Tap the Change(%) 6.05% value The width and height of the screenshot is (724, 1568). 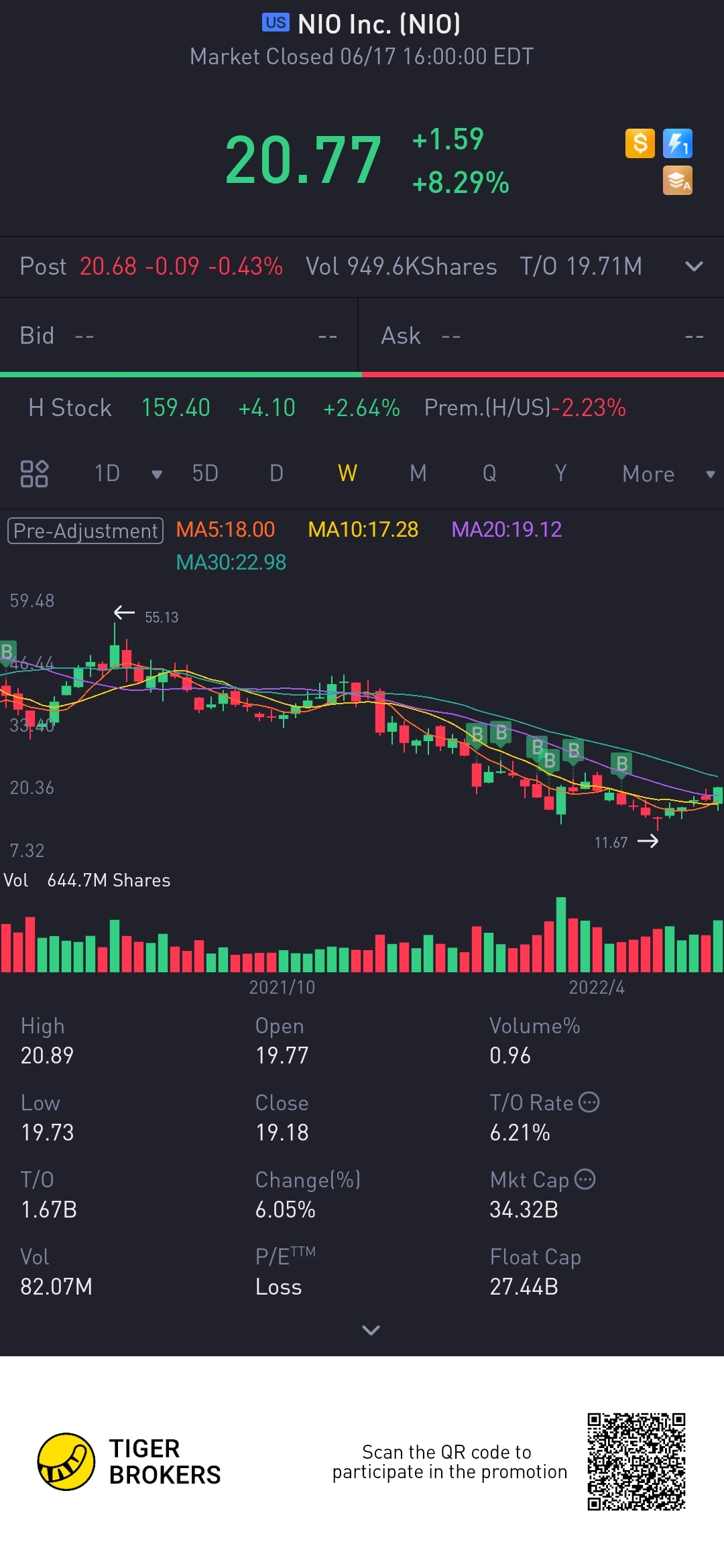(x=285, y=1210)
